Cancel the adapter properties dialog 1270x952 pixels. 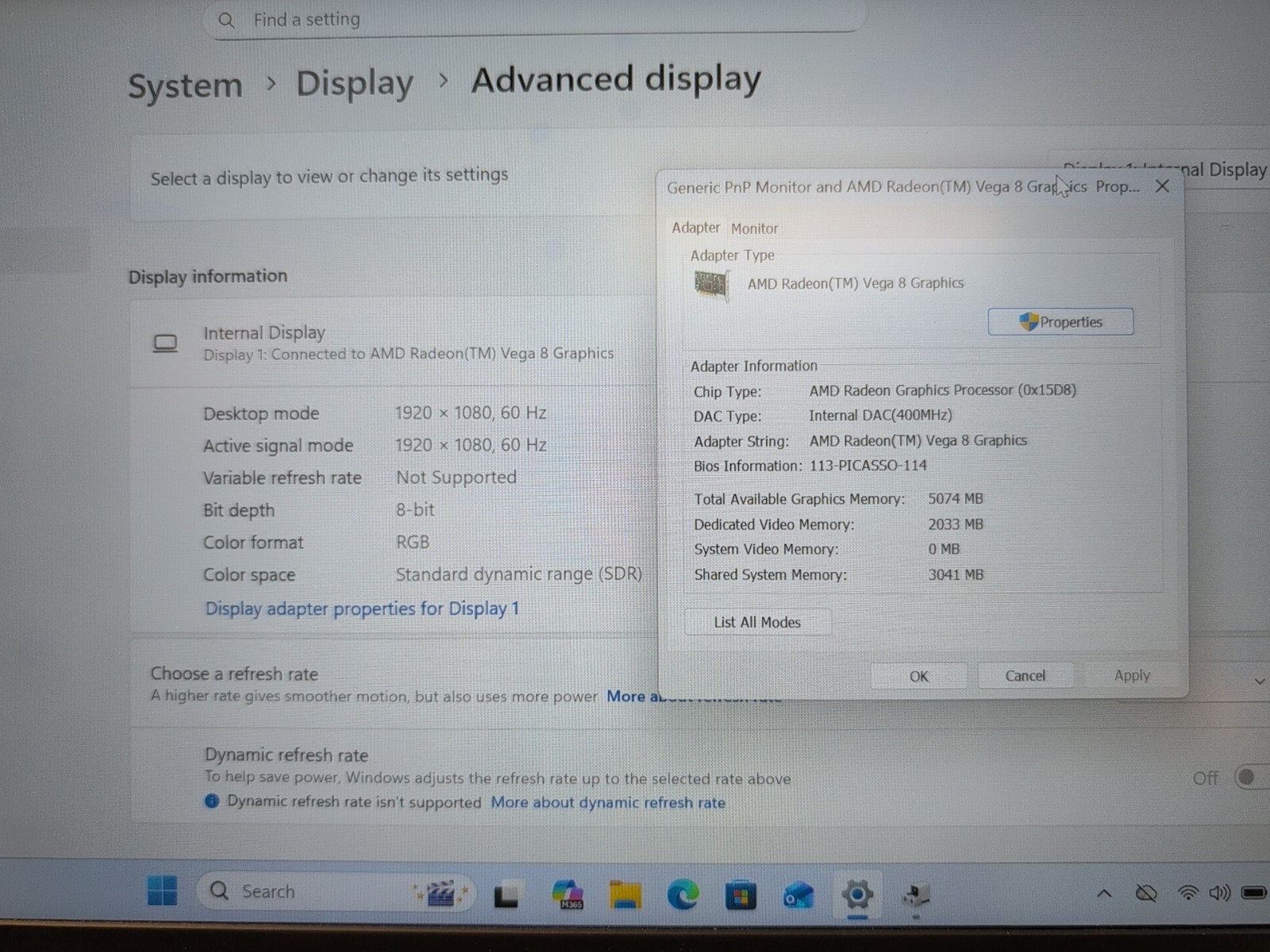click(1026, 676)
